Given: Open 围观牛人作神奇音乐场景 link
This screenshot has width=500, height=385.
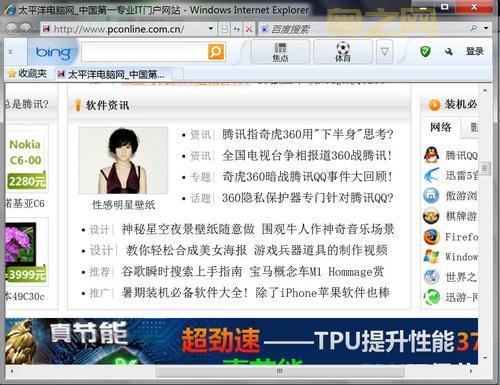Looking at the screenshot, I should (x=328, y=229).
